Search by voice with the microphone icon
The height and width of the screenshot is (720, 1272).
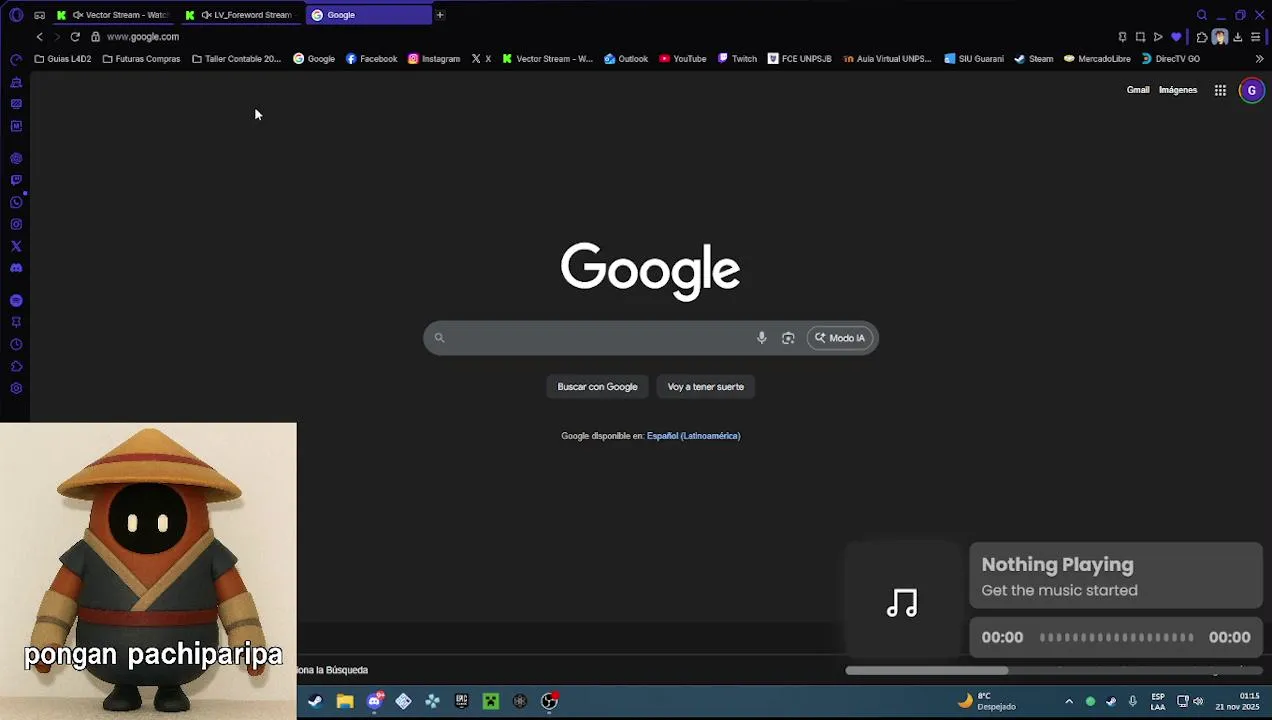point(762,338)
